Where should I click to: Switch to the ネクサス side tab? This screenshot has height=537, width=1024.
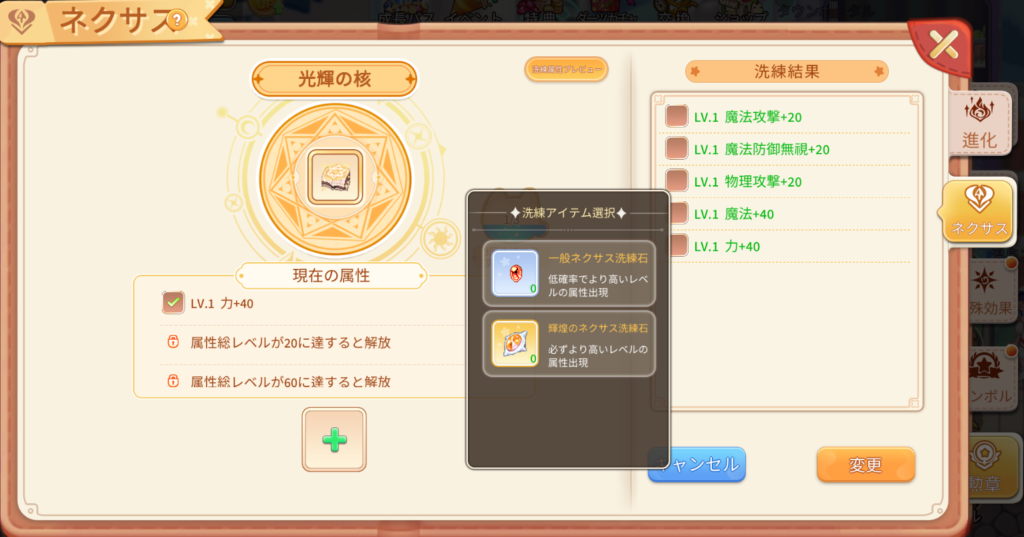pos(978,211)
